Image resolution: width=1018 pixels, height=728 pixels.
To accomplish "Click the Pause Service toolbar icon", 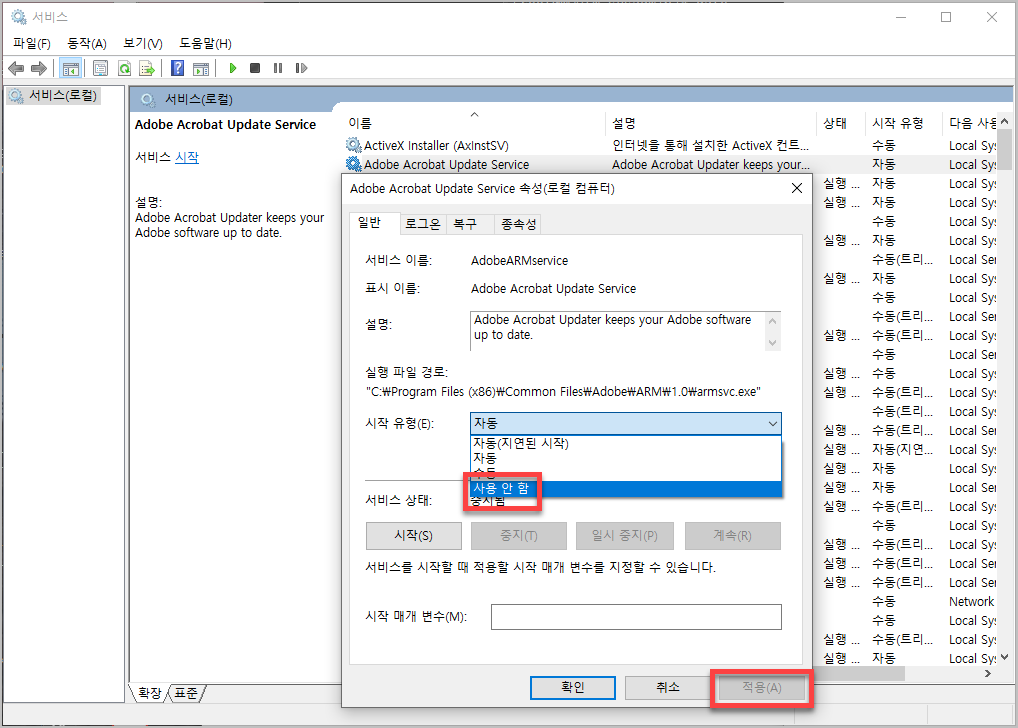I will (278, 68).
